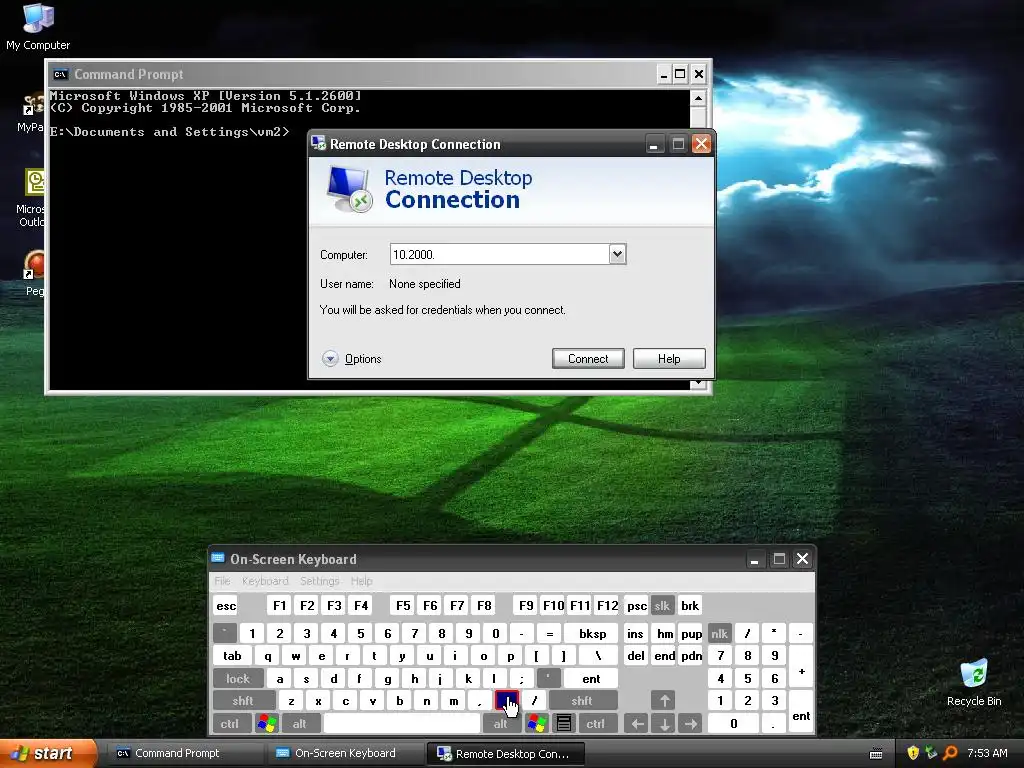Toggle the left alt key
This screenshot has height=768, width=1024.
click(300, 724)
